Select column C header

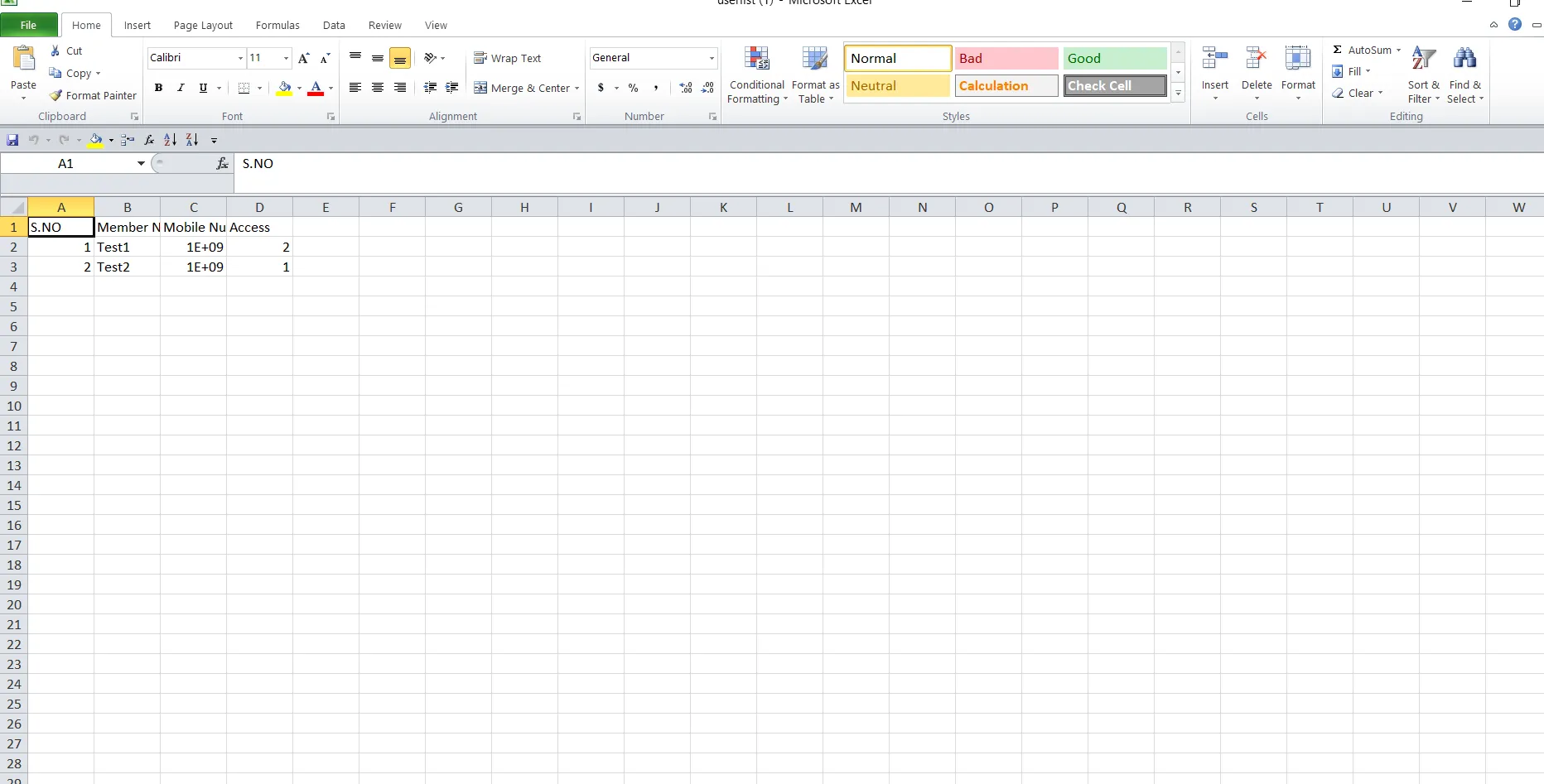[193, 207]
